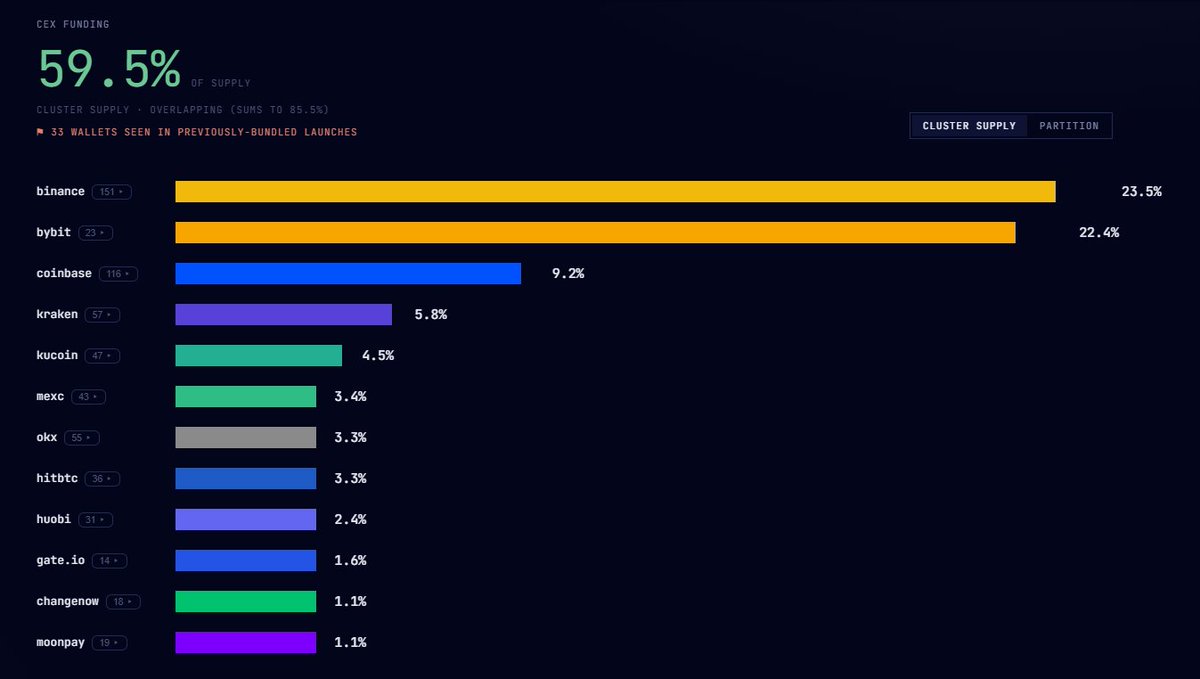The width and height of the screenshot is (1200, 679).
Task: Click the 1.6% value for gate.io
Action: pyautogui.click(x=350, y=560)
